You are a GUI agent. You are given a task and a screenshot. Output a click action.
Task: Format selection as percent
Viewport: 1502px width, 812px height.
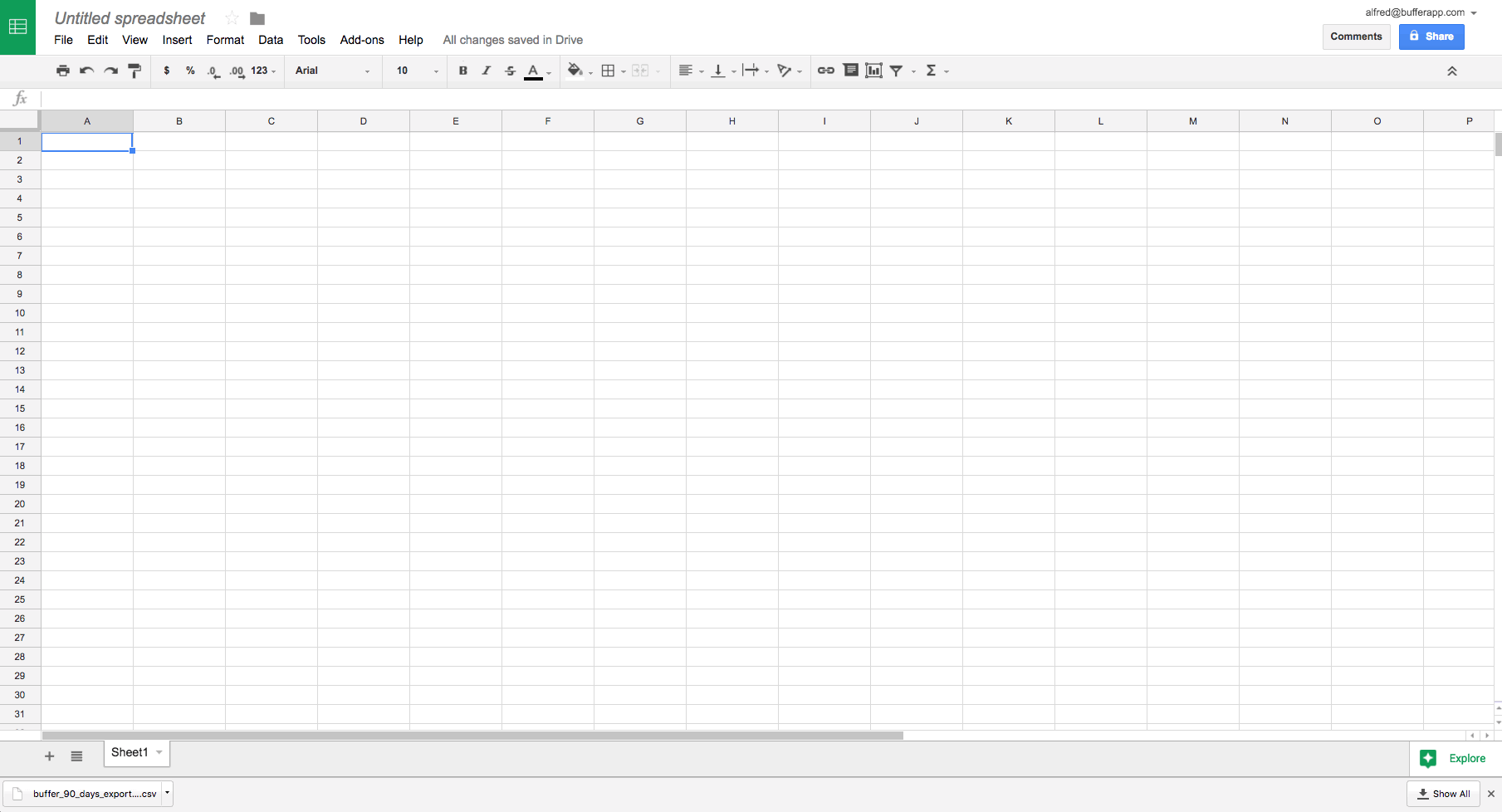click(189, 71)
